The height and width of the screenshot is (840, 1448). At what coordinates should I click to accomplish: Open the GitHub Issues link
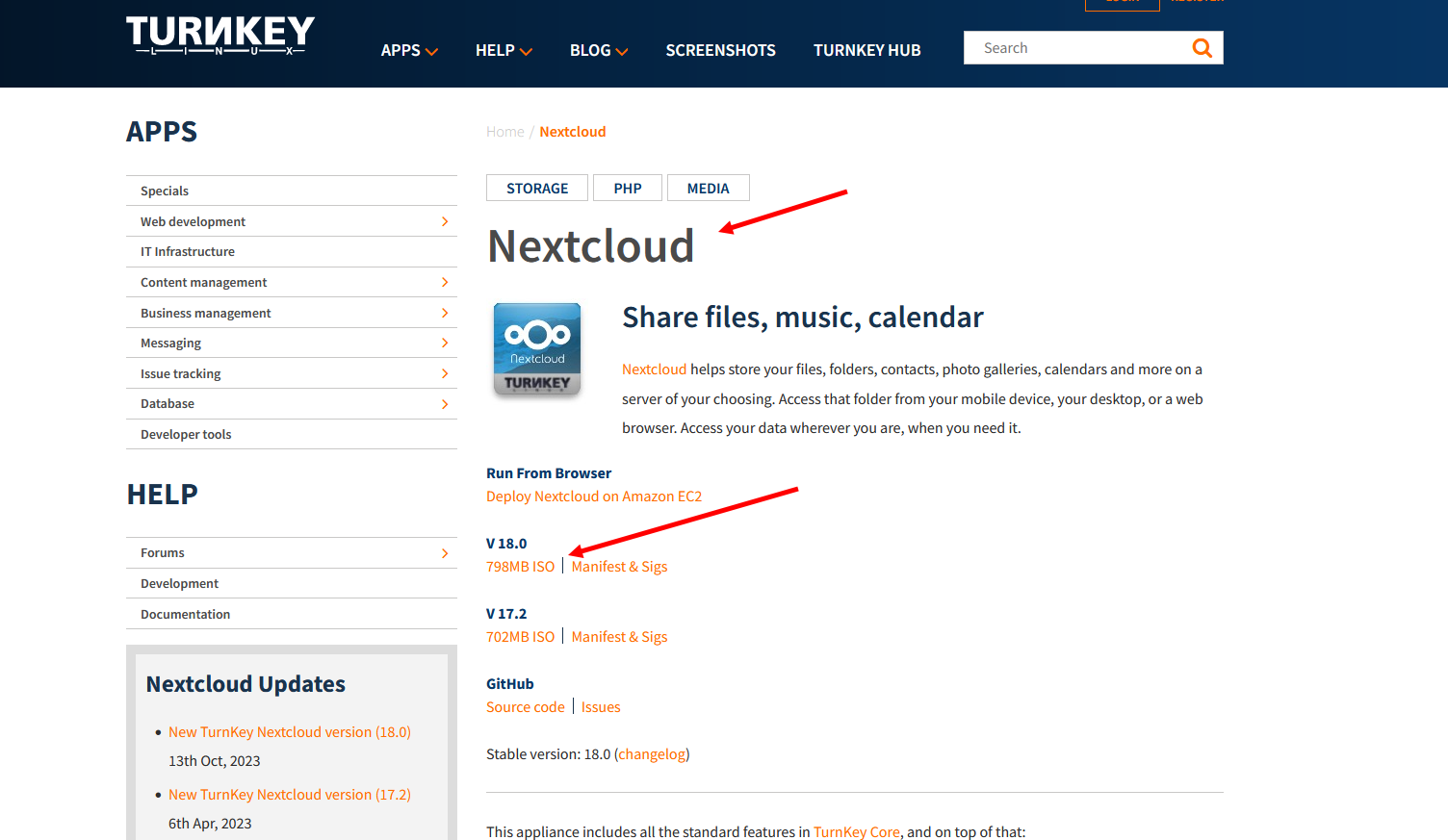pos(601,707)
